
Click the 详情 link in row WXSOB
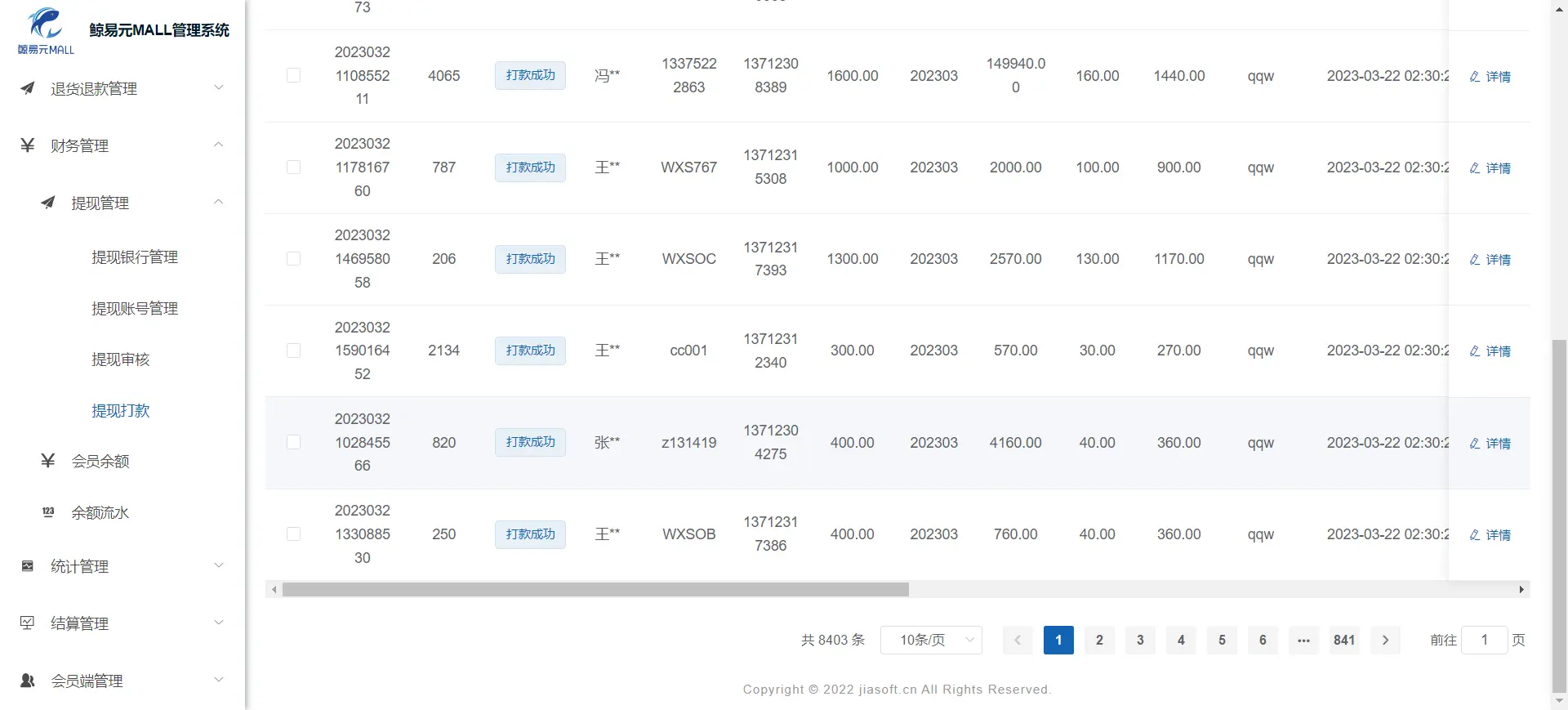1498,535
